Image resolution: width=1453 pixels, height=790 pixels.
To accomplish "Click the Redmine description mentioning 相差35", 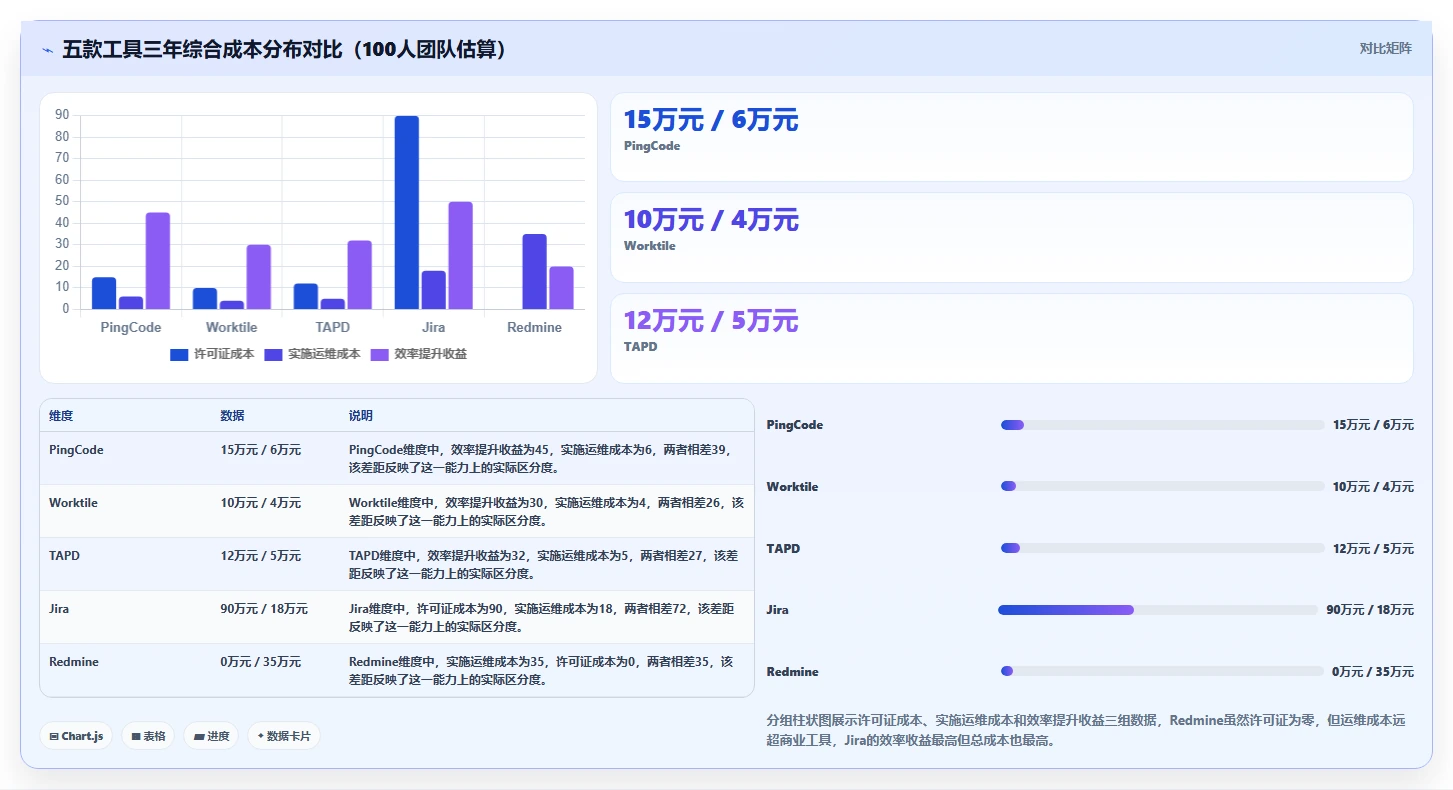I will 541,670.
